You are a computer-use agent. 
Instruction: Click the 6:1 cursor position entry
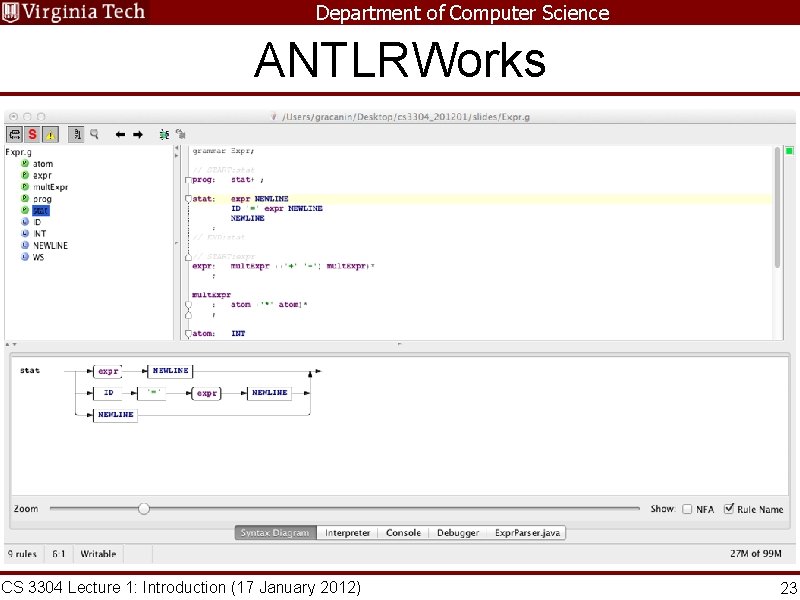pyautogui.click(x=59, y=554)
